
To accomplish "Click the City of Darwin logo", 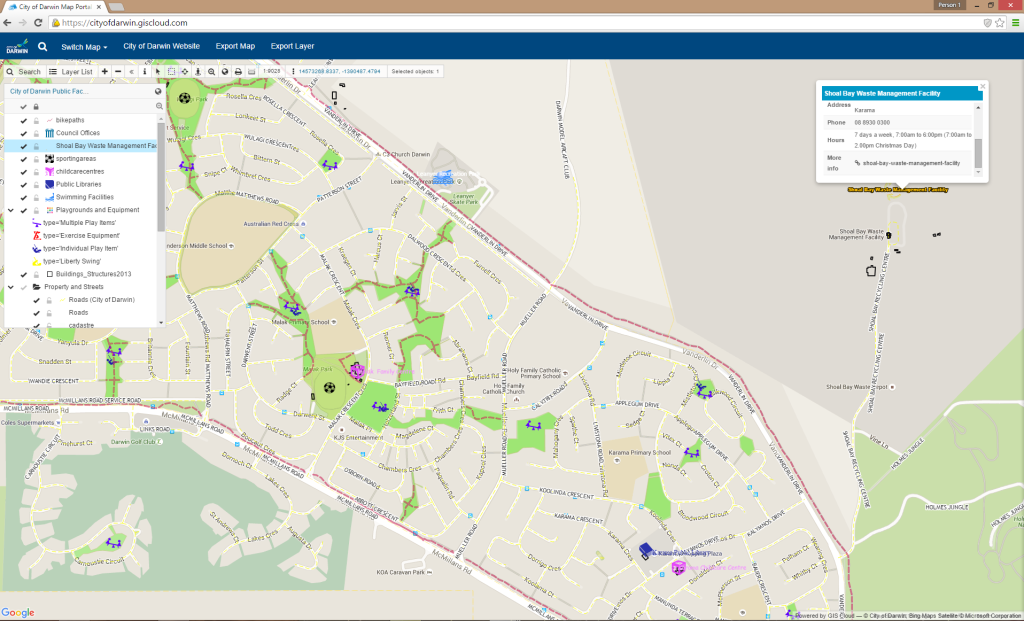I will (x=17, y=46).
